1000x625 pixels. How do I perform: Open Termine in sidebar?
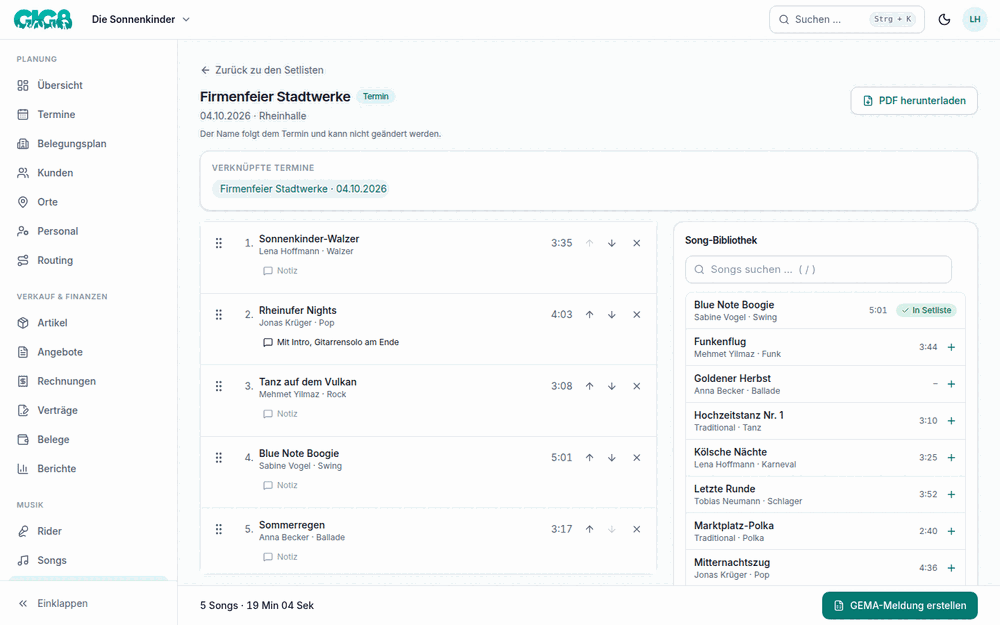(x=88, y=115)
